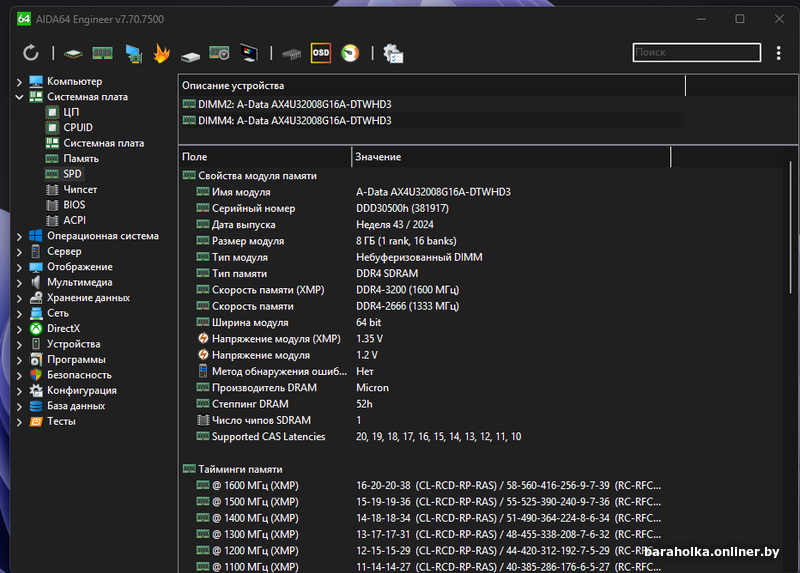Select Безопасность in the tree
The image size is (800, 573).
coord(79,375)
